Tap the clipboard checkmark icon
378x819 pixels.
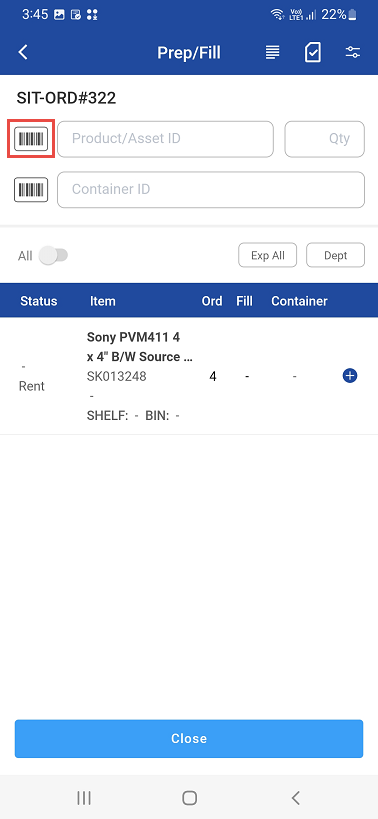(x=312, y=52)
